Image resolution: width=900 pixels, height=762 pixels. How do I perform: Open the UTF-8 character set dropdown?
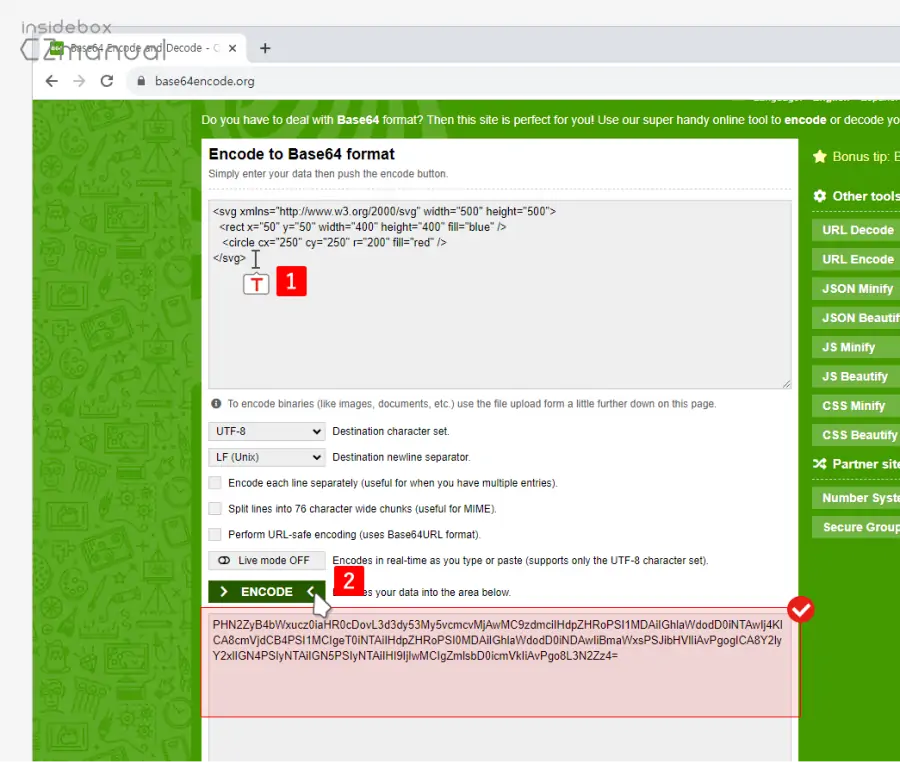pos(266,431)
